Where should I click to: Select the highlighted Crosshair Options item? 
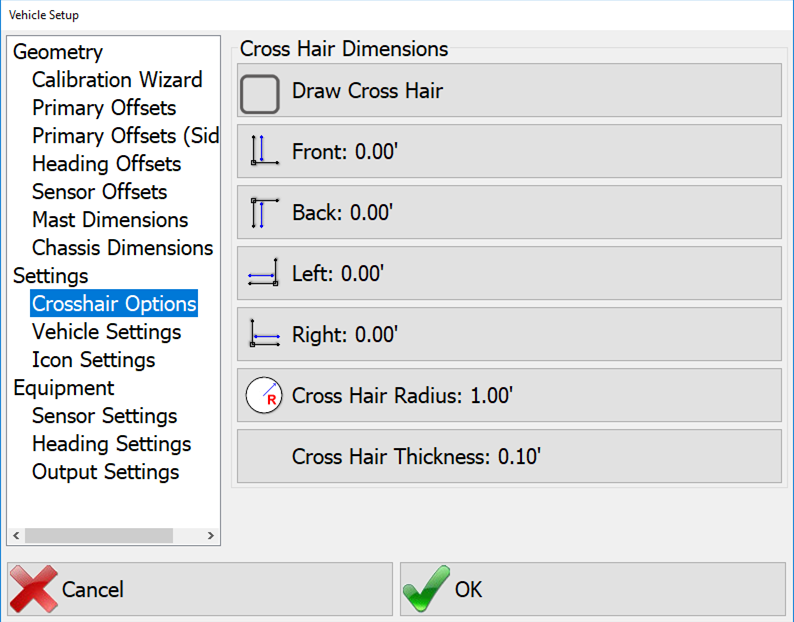pos(114,303)
